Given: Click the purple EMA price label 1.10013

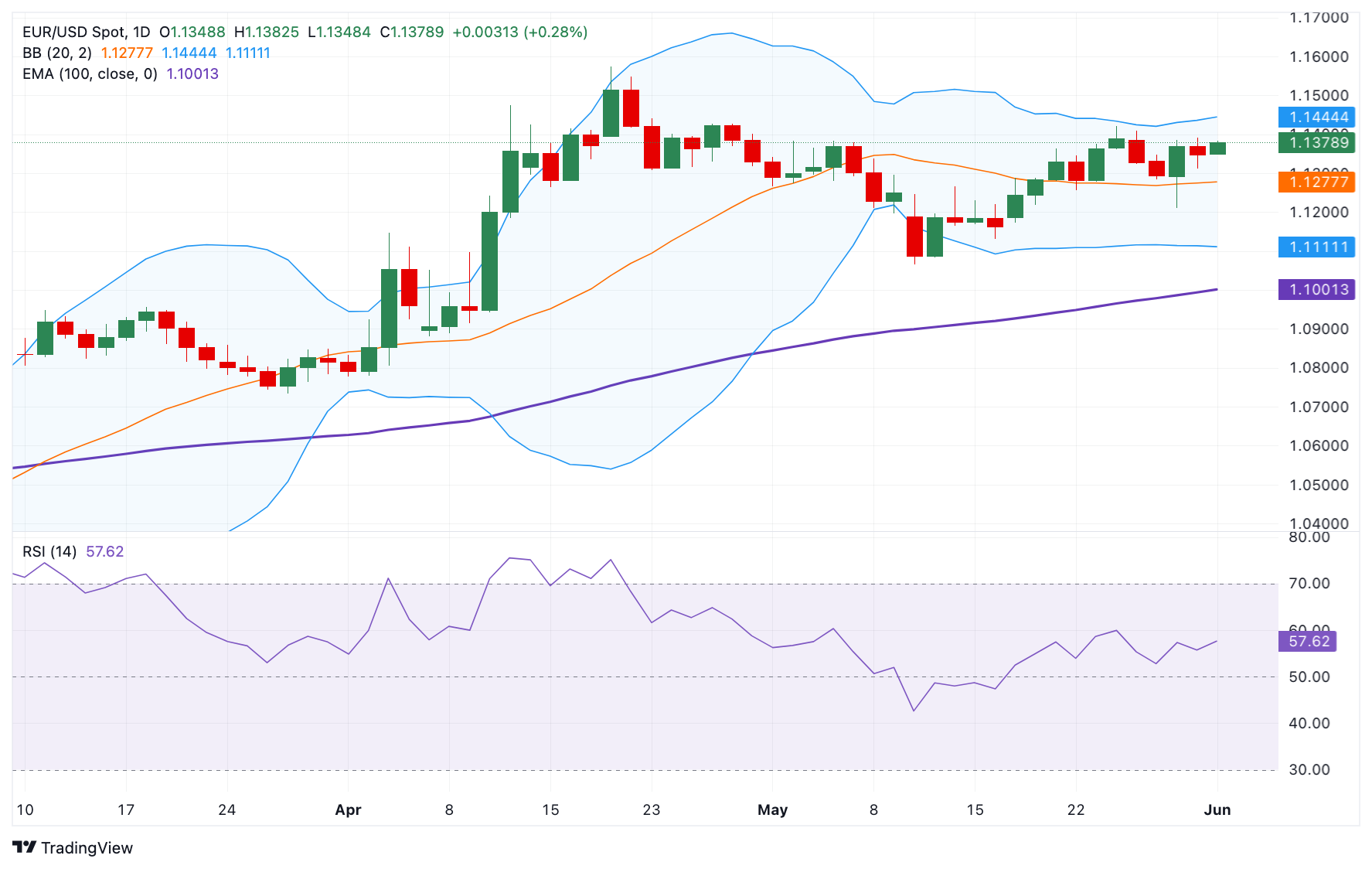Looking at the screenshot, I should [1316, 288].
